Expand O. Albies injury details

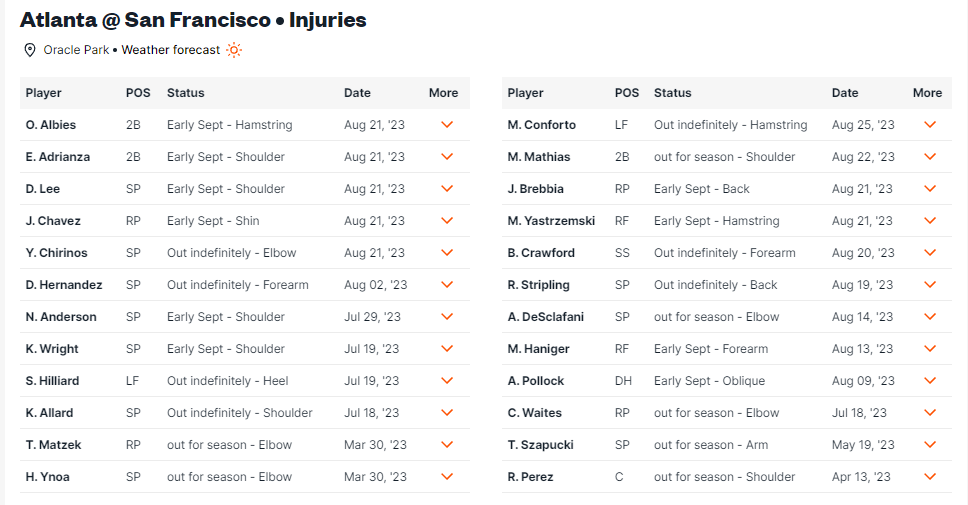point(448,125)
